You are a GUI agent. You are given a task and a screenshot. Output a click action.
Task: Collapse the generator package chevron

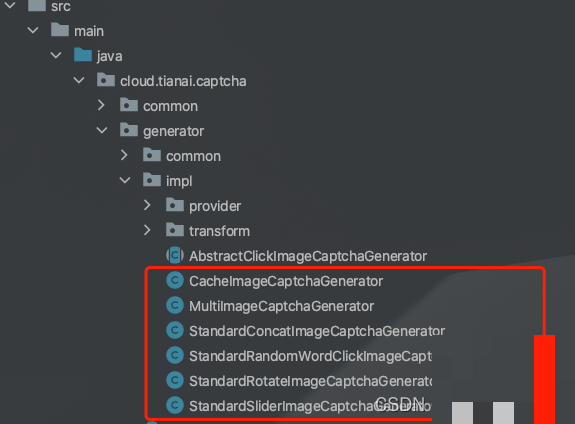pyautogui.click(x=102, y=130)
